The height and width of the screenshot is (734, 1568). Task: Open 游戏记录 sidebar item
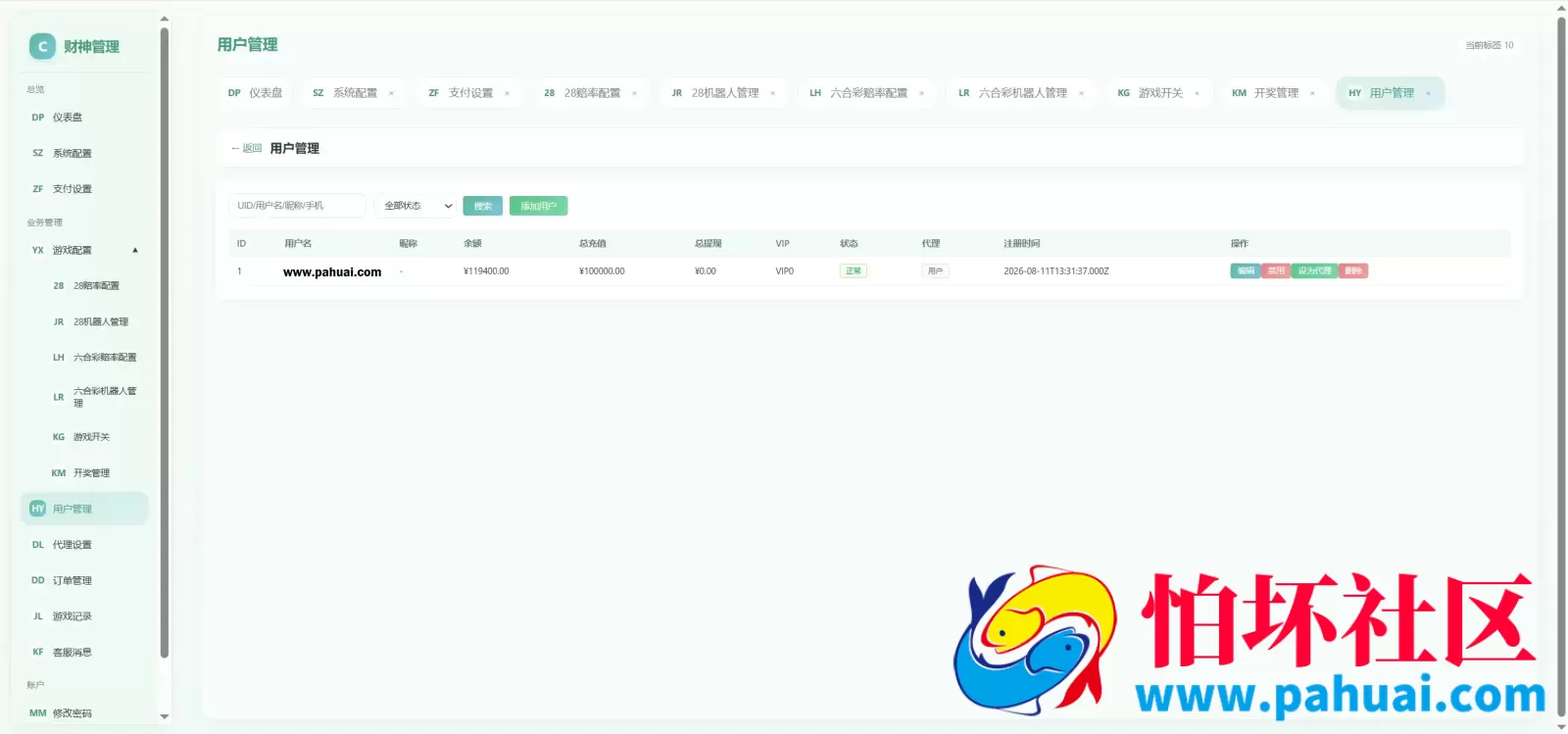[x=84, y=616]
